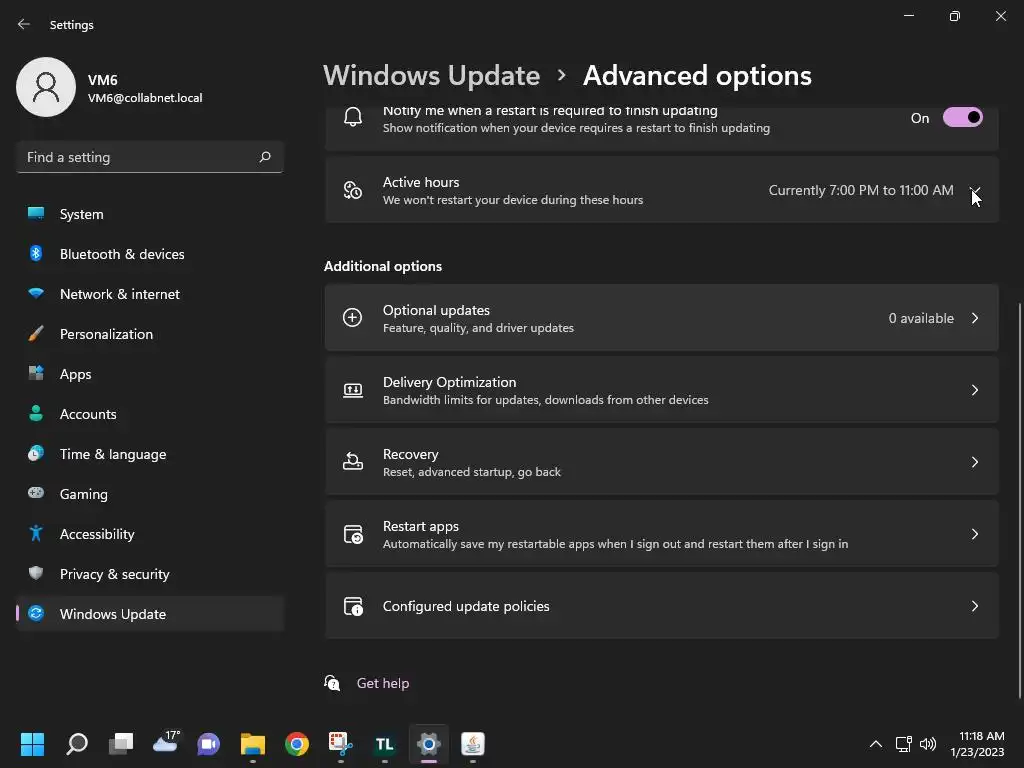This screenshot has width=1024, height=768.
Task: Open the TL app on taskbar
Action: pyautogui.click(x=385, y=744)
